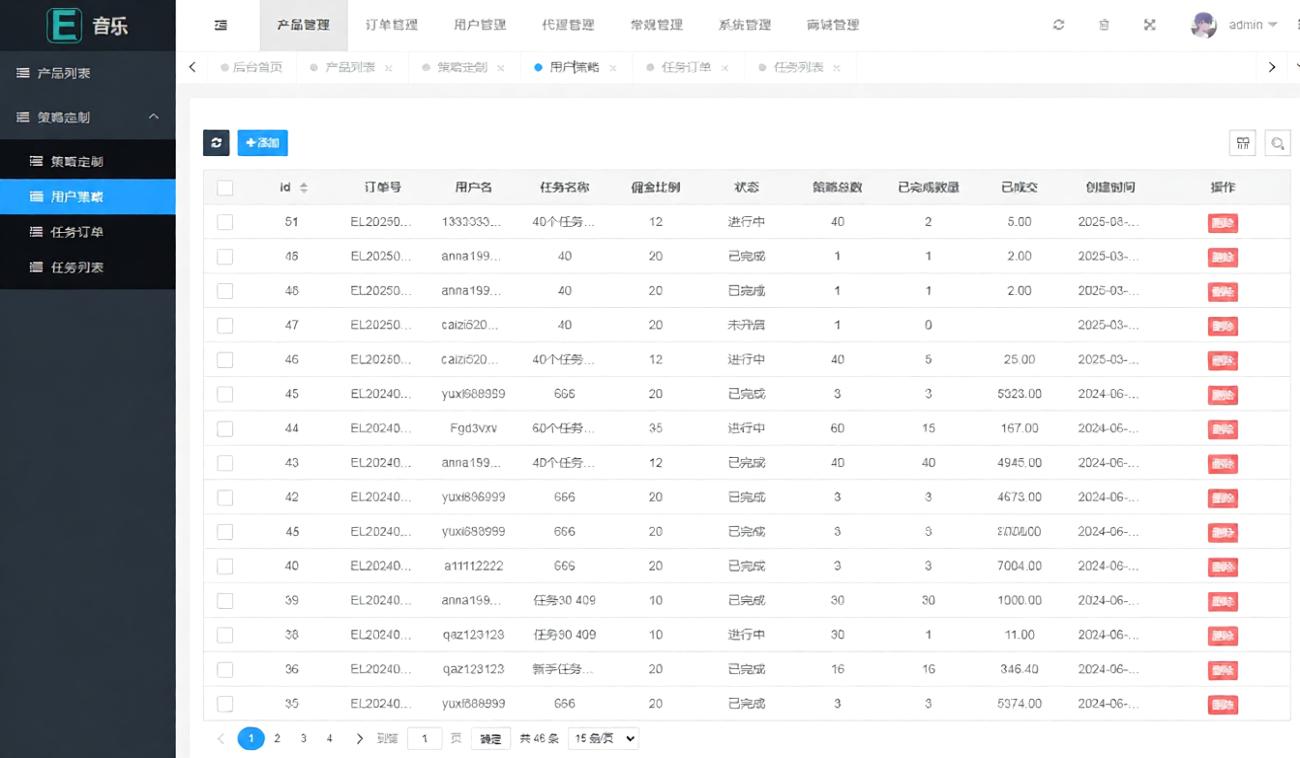Open 商城管理 in the top menu
The image size is (1300, 758).
tap(833, 25)
